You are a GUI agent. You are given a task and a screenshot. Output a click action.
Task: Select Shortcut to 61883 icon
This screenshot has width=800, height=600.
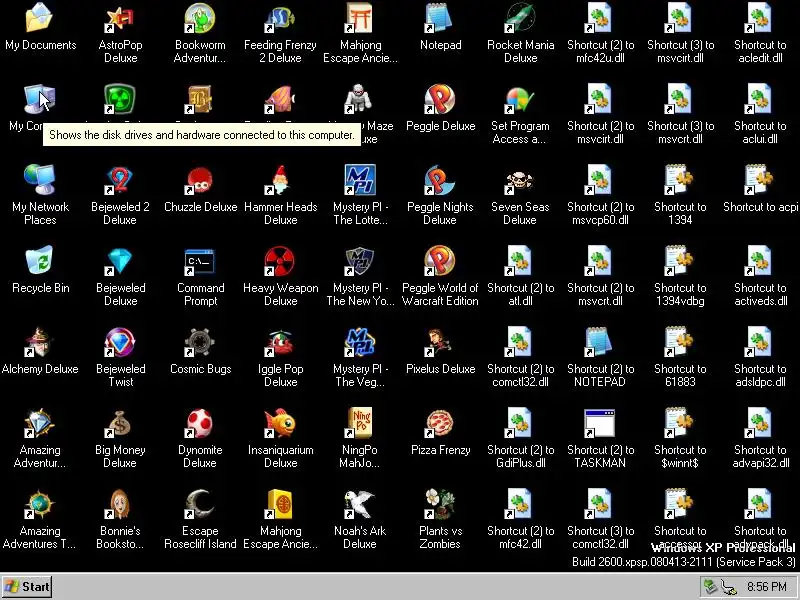[680, 342]
